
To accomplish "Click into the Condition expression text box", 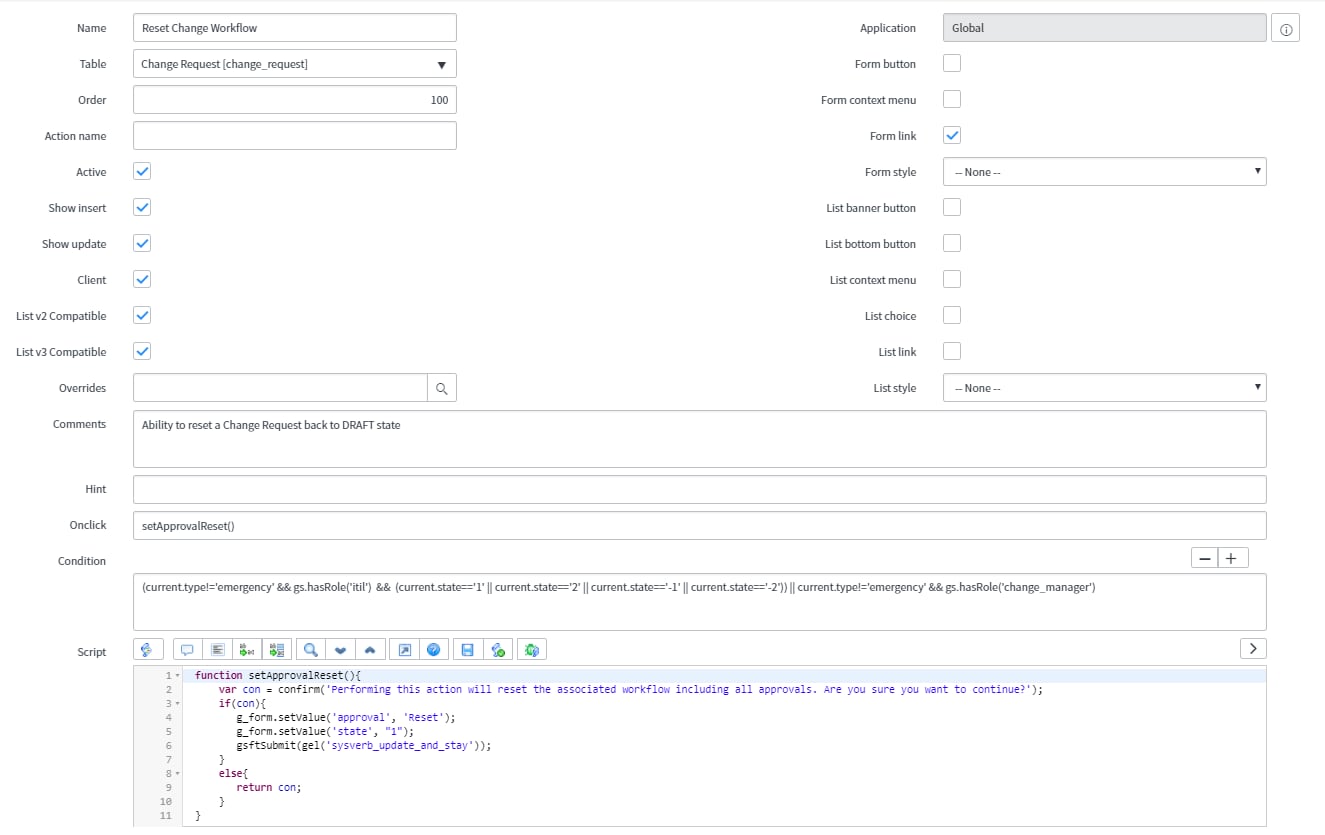I will click(700, 602).
